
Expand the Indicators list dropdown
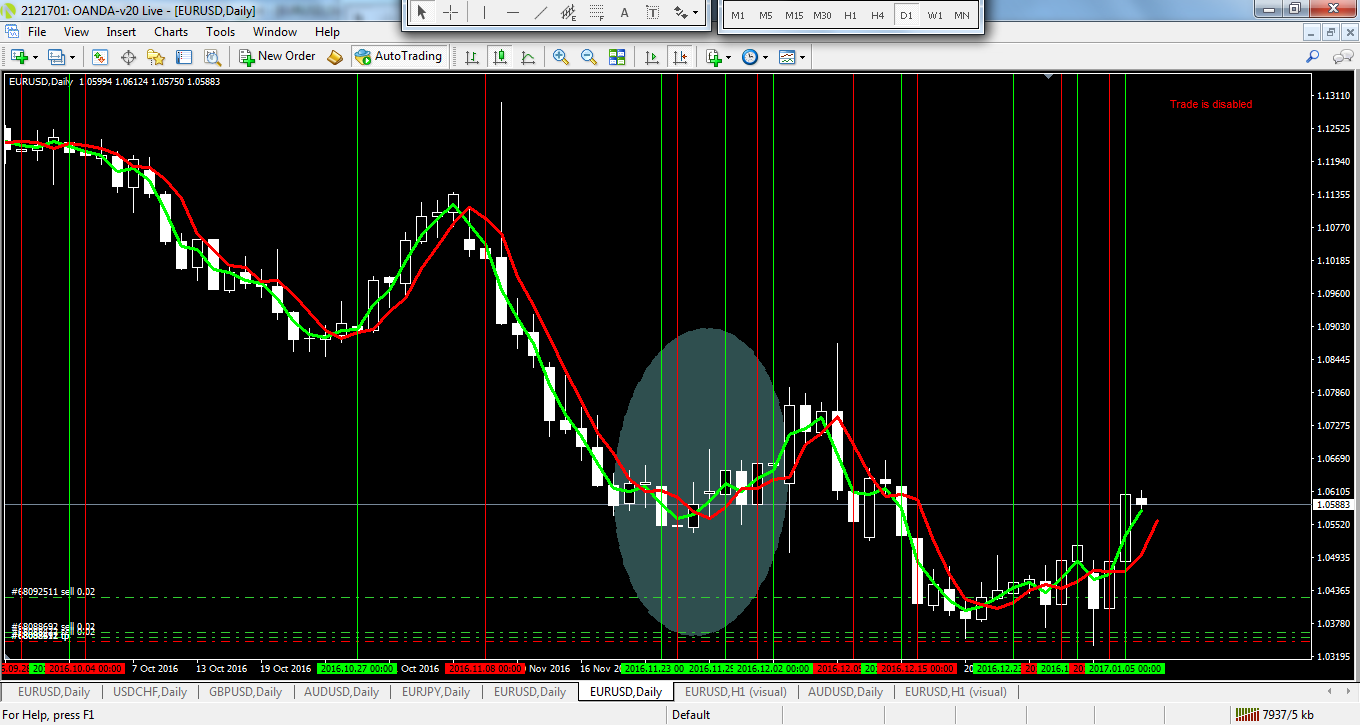tap(730, 58)
